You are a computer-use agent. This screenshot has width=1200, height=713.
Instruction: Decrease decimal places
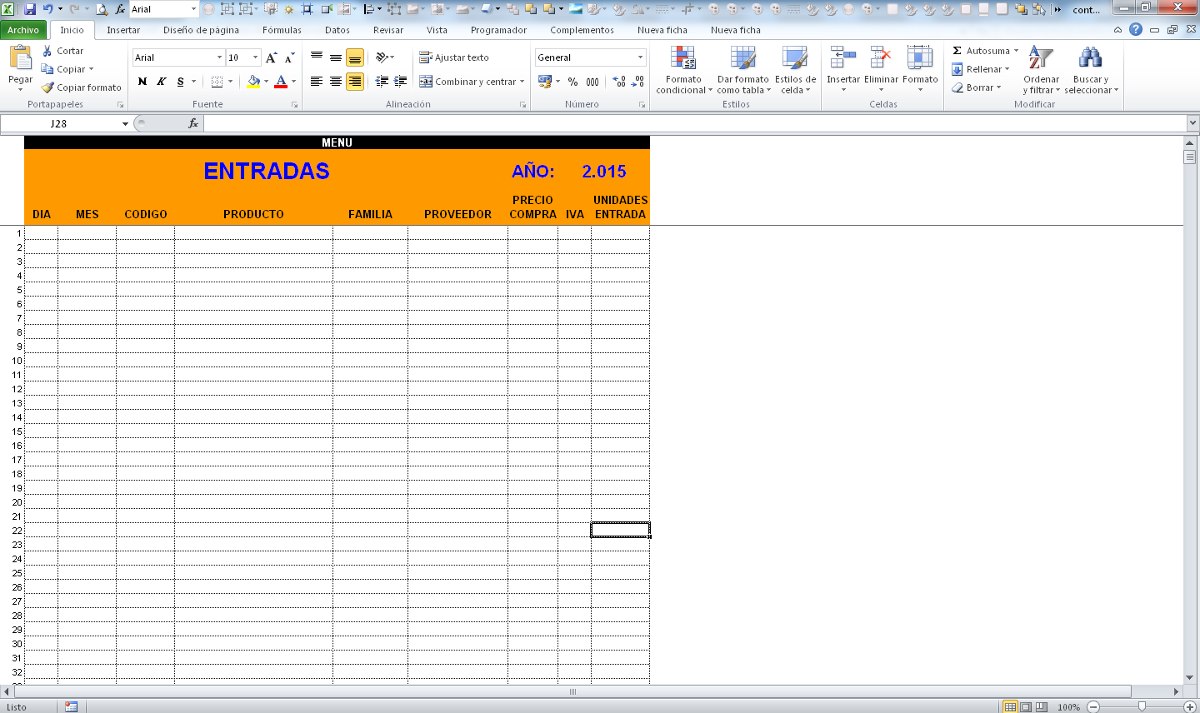(637, 82)
